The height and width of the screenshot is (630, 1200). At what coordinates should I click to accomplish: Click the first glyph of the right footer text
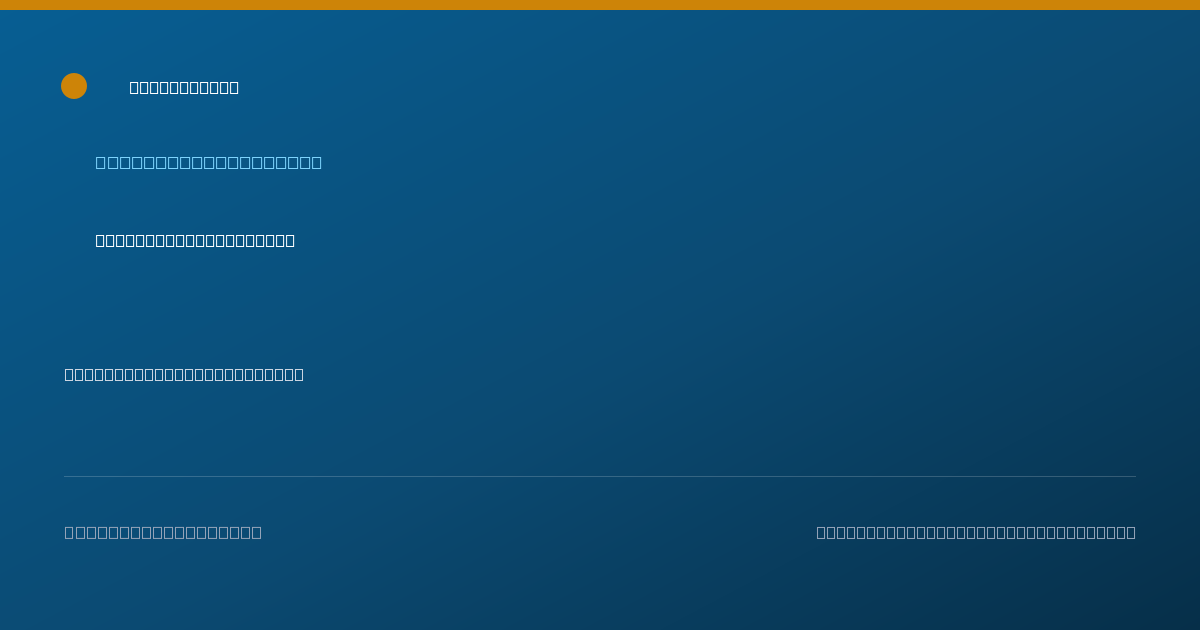pyautogui.click(x=822, y=532)
